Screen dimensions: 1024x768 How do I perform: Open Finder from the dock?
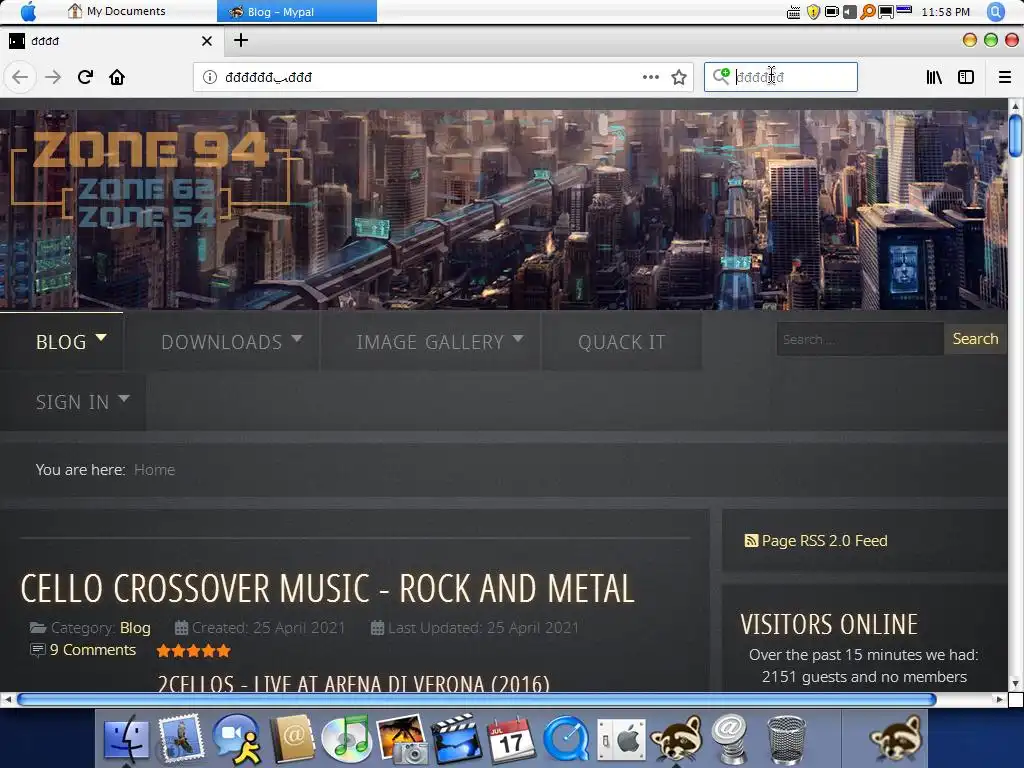(x=126, y=739)
